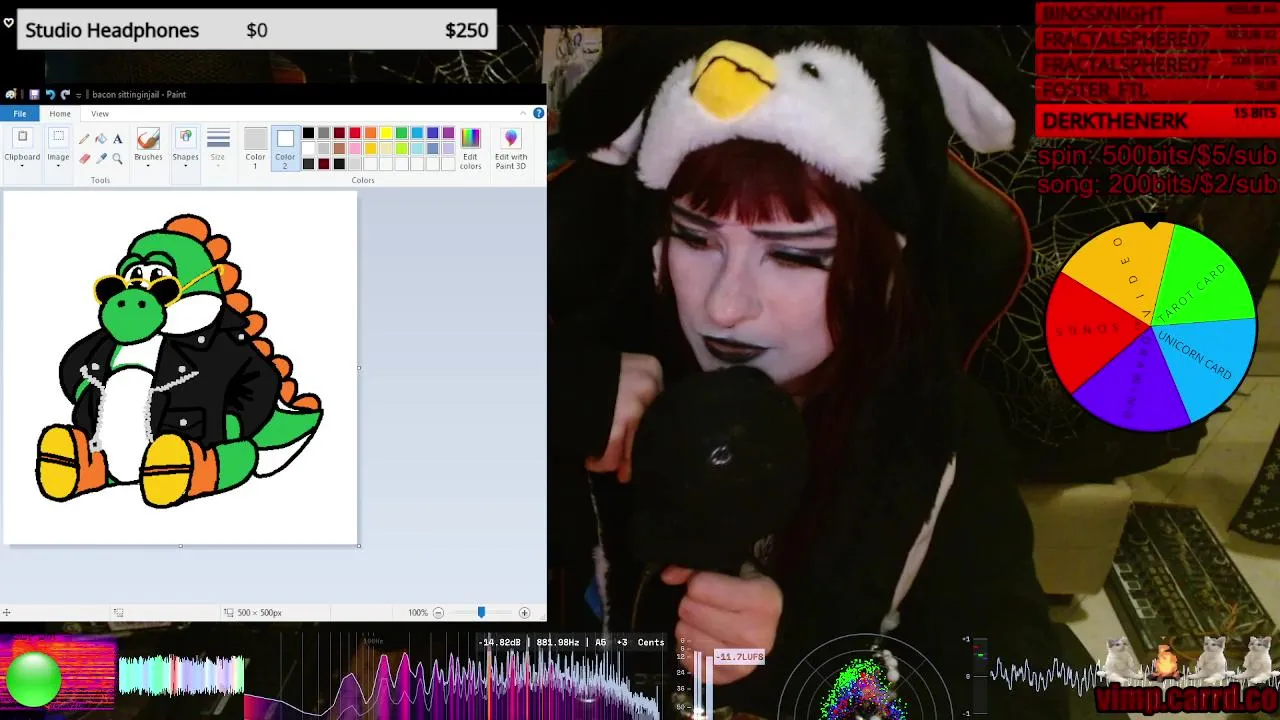This screenshot has height=720, width=1280.
Task: Pick the black color swatch
Action: tap(308, 133)
